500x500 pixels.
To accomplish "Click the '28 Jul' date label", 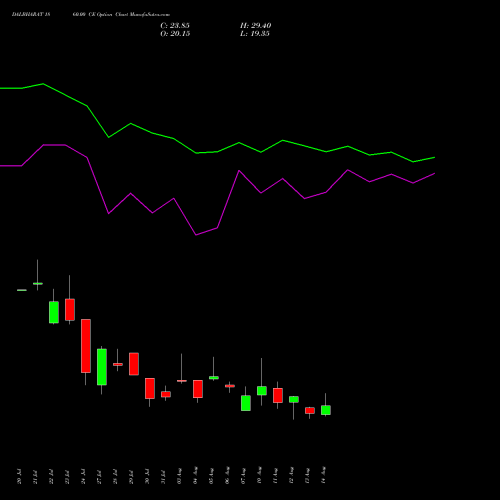I will pyautogui.click(x=115, y=477).
